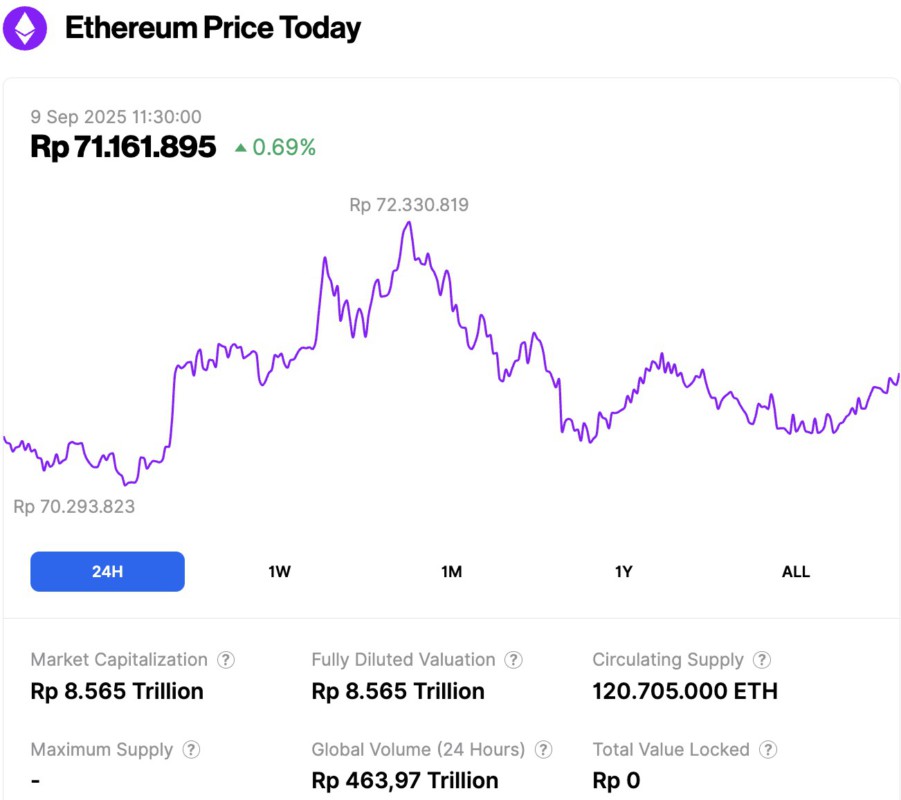This screenshot has height=800, width=901.
Task: Toggle the 24H time range
Action: pyautogui.click(x=107, y=571)
